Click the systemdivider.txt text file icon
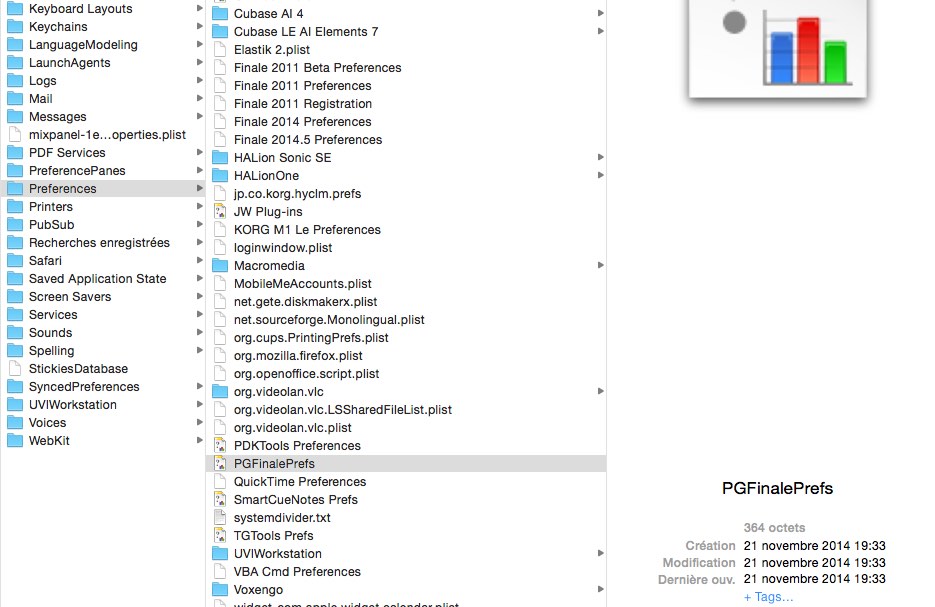This screenshot has width=935, height=607. (220, 518)
